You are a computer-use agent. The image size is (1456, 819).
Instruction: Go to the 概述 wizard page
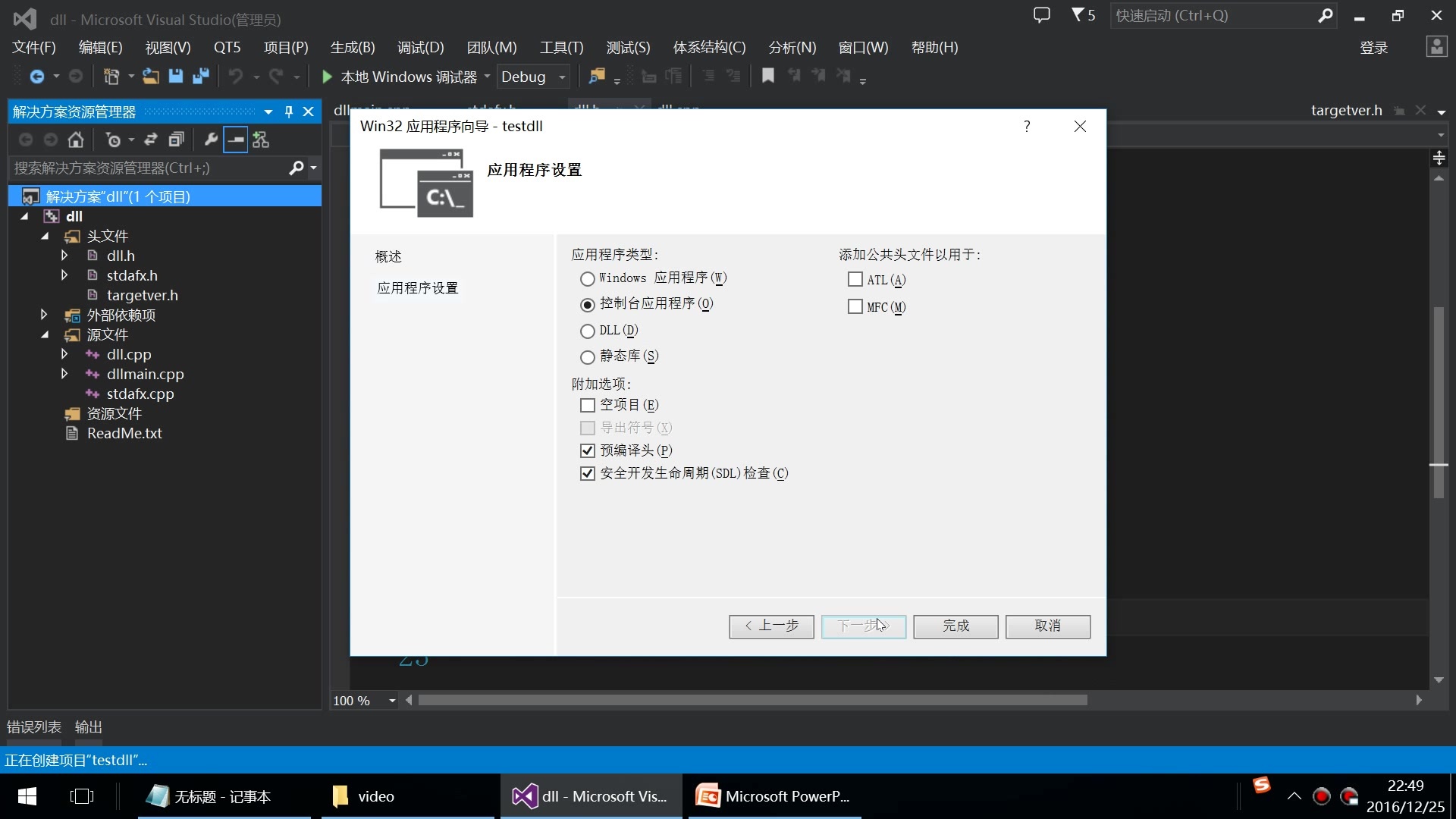click(388, 257)
